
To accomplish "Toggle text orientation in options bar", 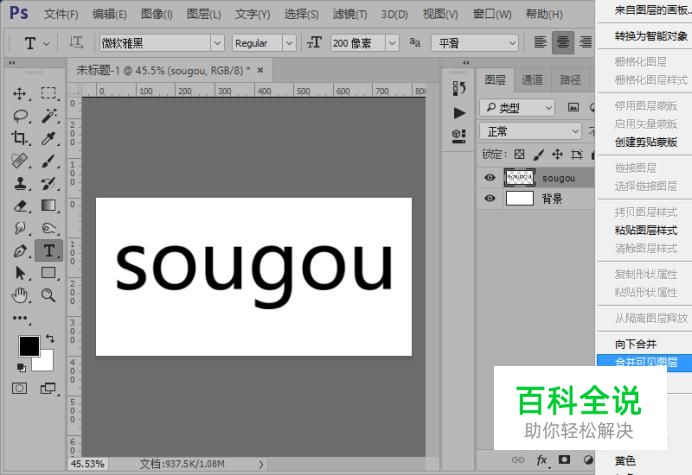I will (76, 43).
